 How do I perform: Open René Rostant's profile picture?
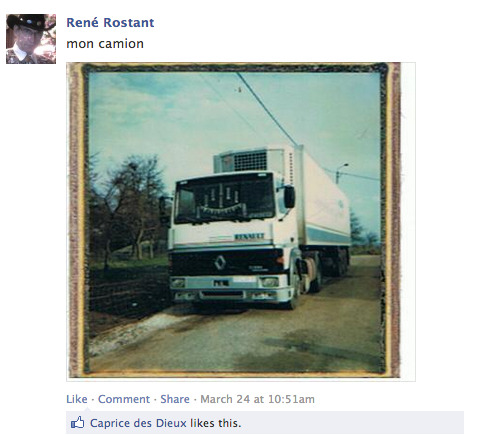(x=31, y=39)
